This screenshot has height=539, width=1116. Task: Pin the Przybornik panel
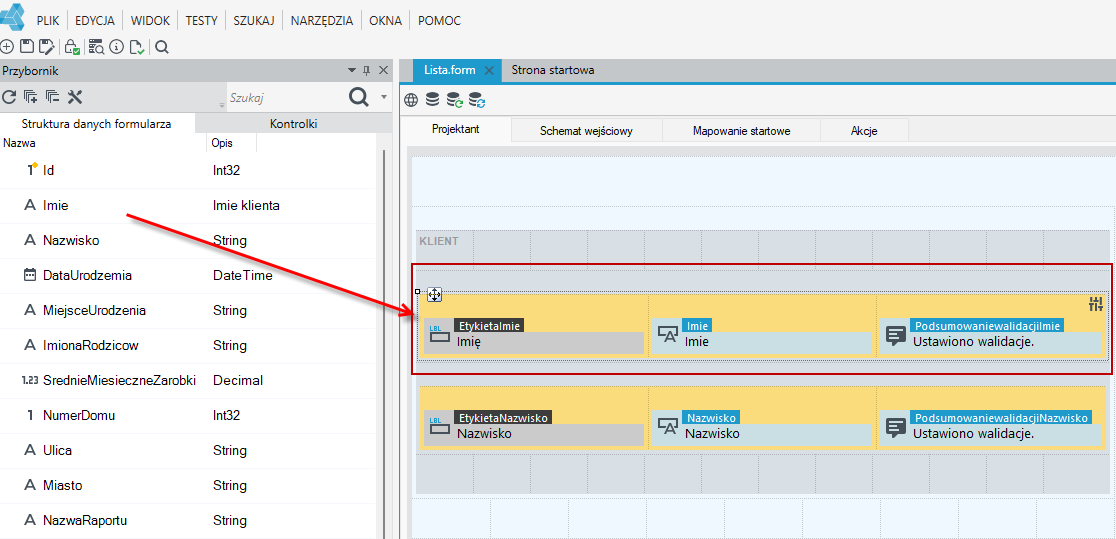pyautogui.click(x=367, y=70)
